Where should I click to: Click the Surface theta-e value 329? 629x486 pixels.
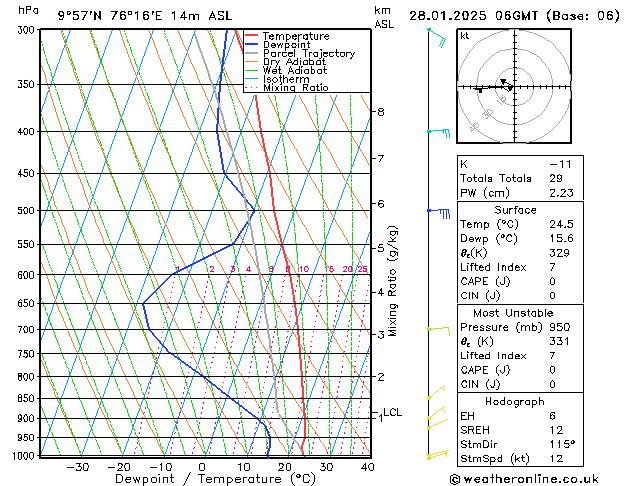click(x=559, y=253)
